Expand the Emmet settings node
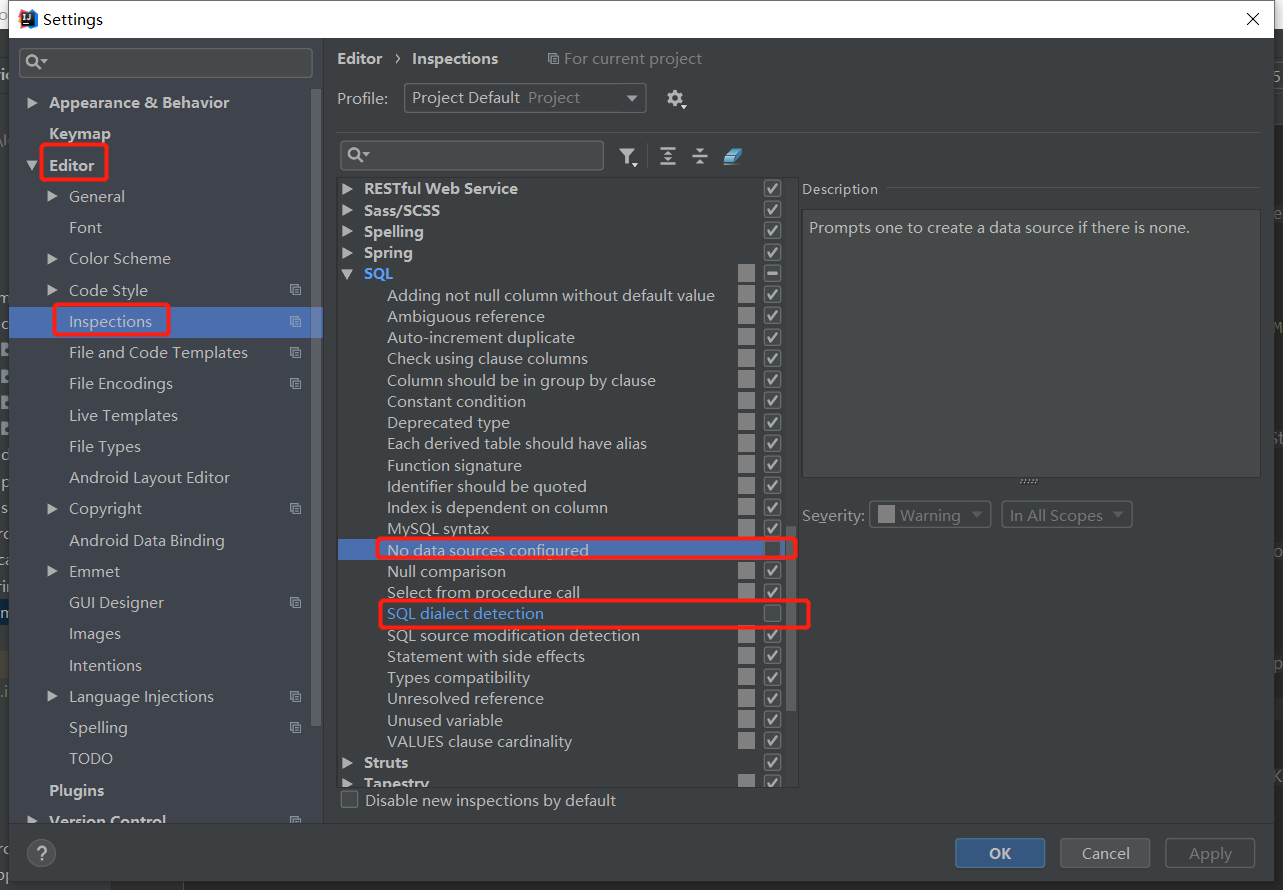Viewport: 1283px width, 890px height. coord(52,571)
